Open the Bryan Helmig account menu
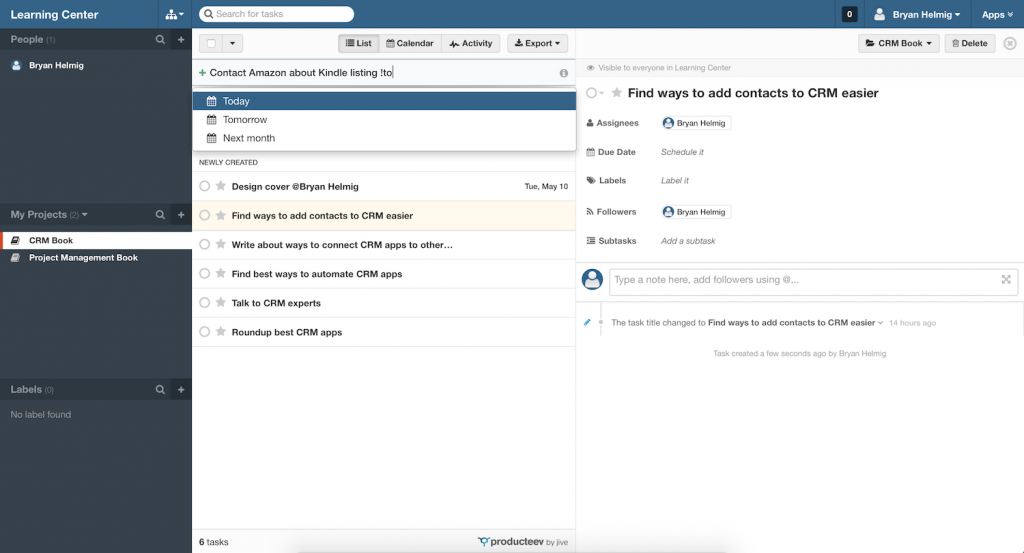The image size is (1024, 553). pos(917,14)
